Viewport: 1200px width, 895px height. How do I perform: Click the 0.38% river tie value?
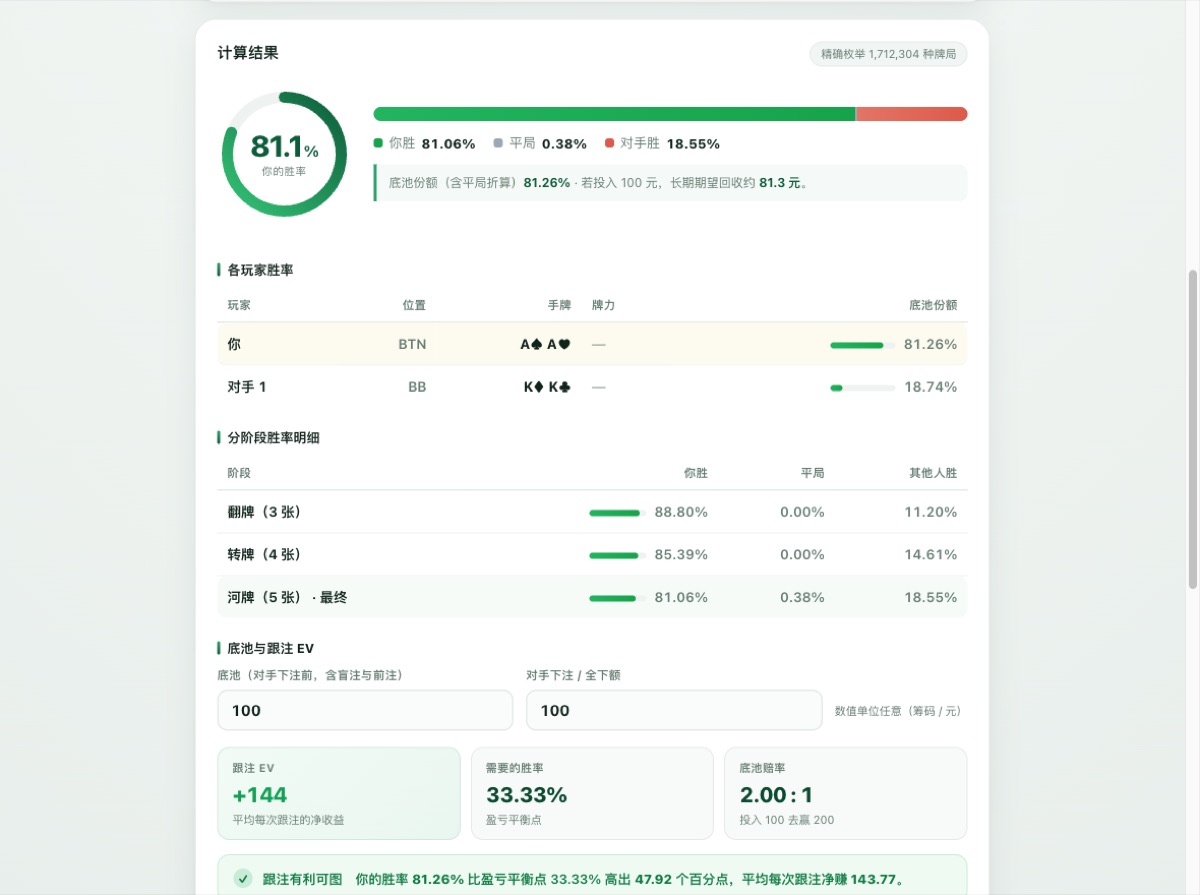pos(803,597)
